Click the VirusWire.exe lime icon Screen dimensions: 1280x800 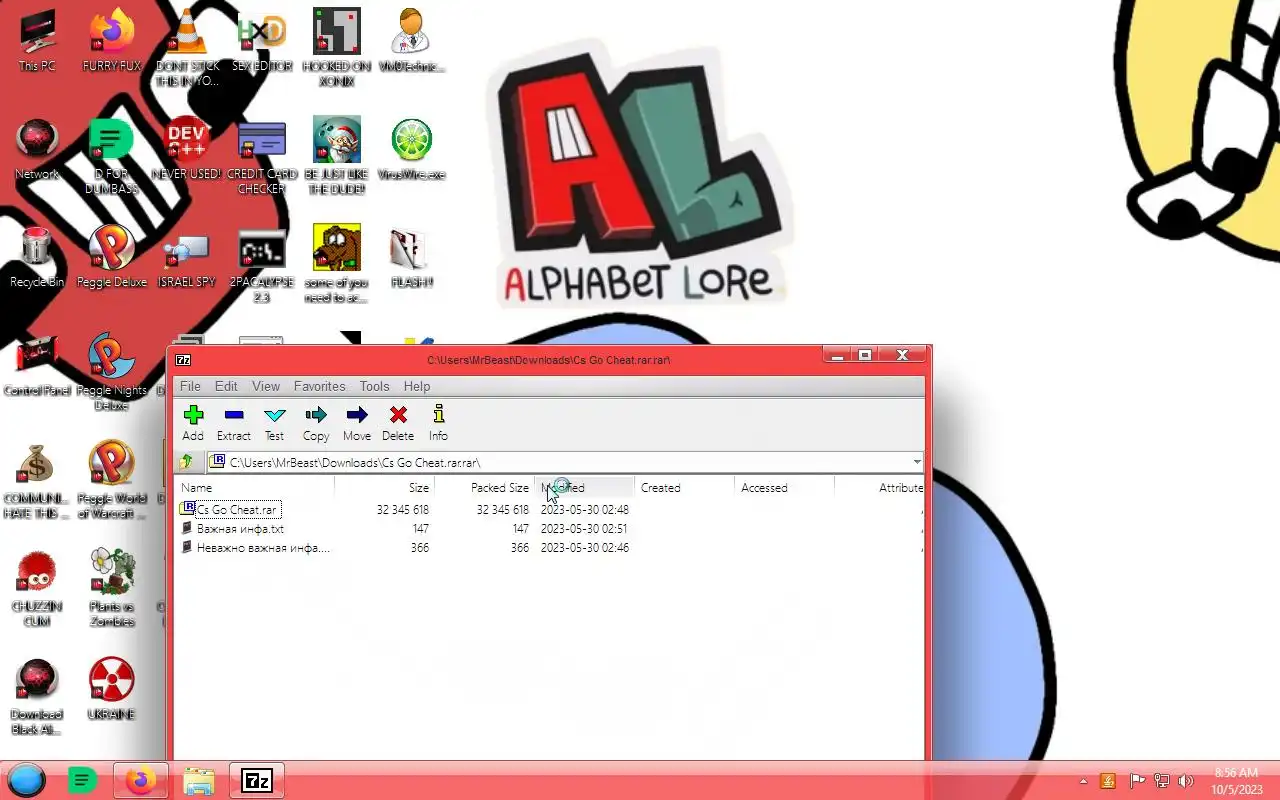click(x=411, y=150)
